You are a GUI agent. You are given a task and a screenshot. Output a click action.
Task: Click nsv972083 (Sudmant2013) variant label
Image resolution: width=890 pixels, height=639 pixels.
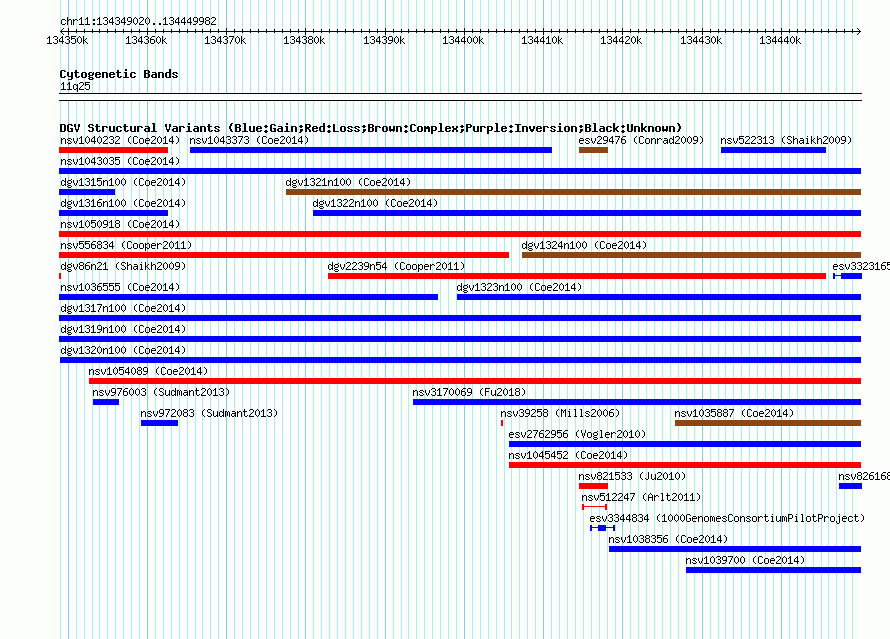(x=209, y=413)
